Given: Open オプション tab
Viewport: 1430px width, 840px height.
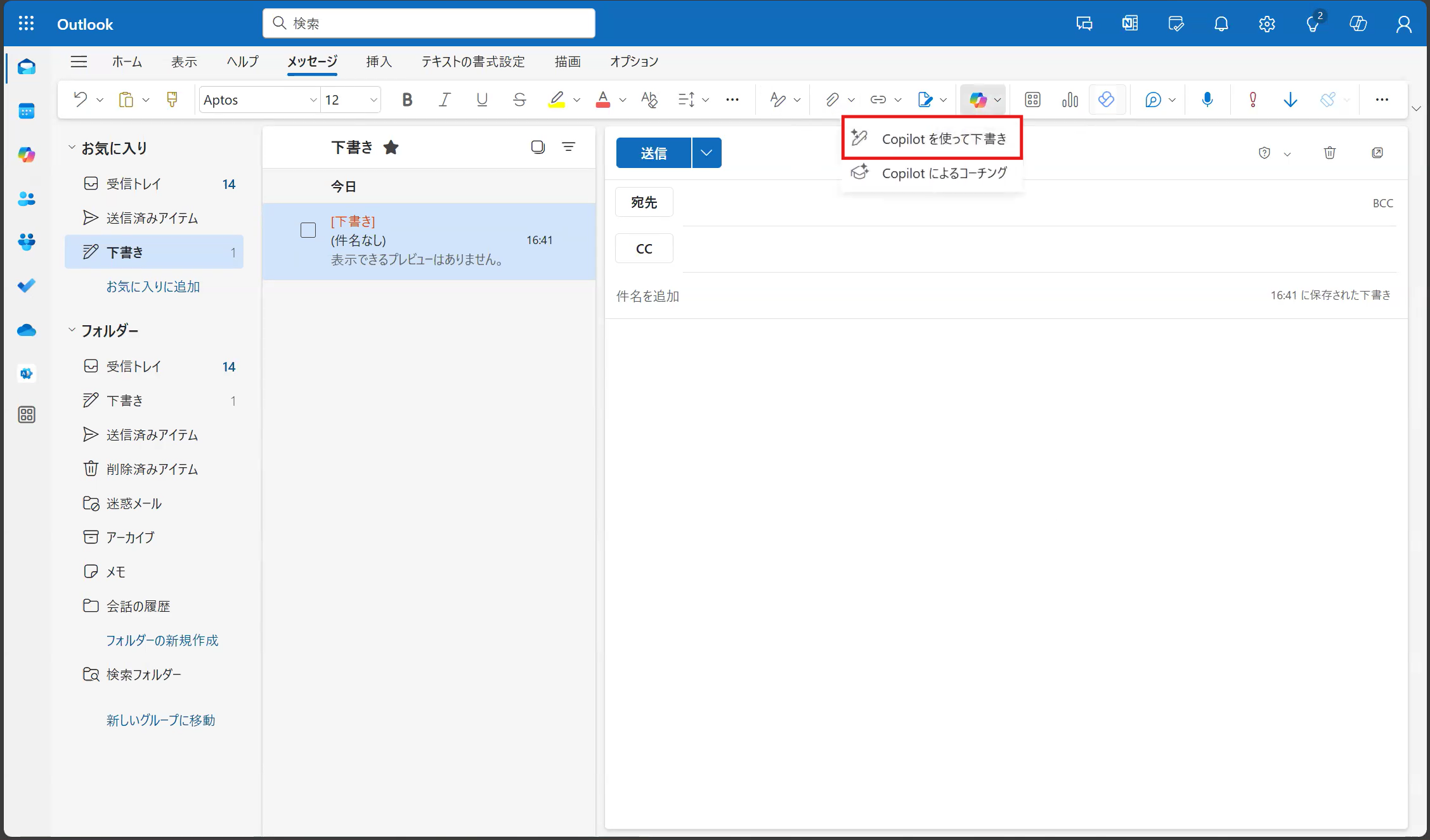Looking at the screenshot, I should [x=634, y=61].
